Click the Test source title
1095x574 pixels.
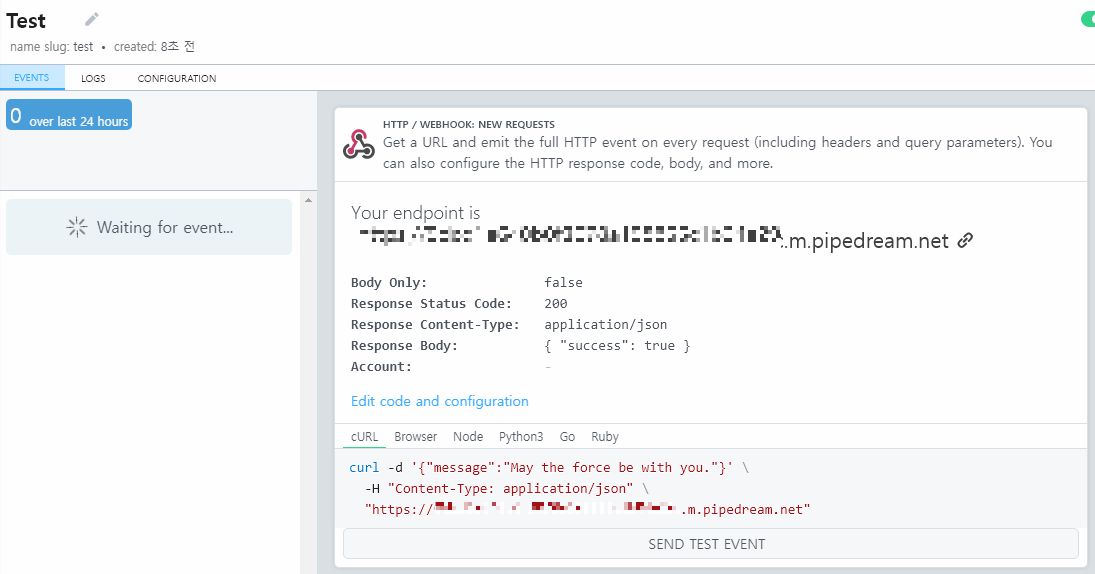click(26, 21)
